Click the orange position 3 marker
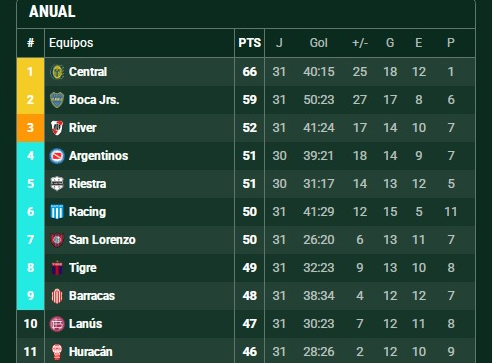Screen dimensions: 492x363 coord(30,128)
